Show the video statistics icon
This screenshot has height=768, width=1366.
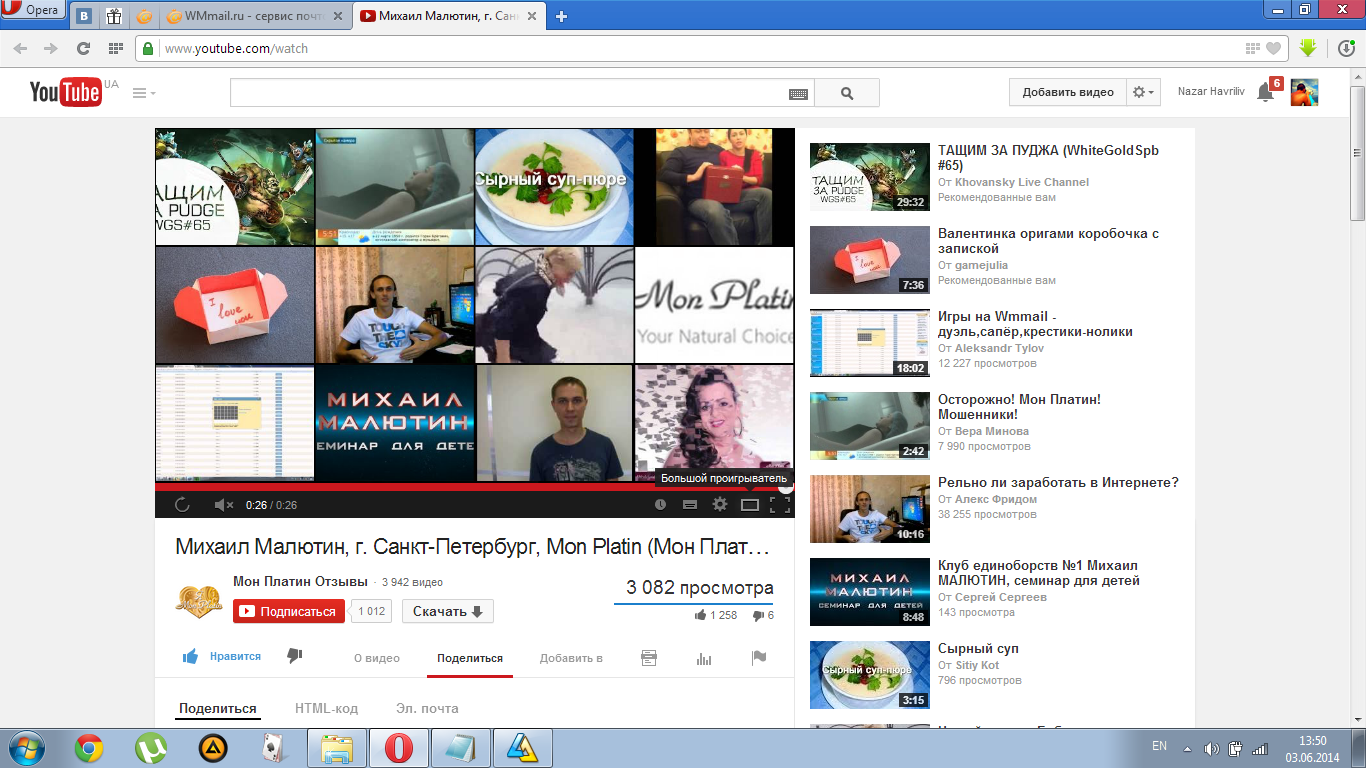[x=704, y=658]
